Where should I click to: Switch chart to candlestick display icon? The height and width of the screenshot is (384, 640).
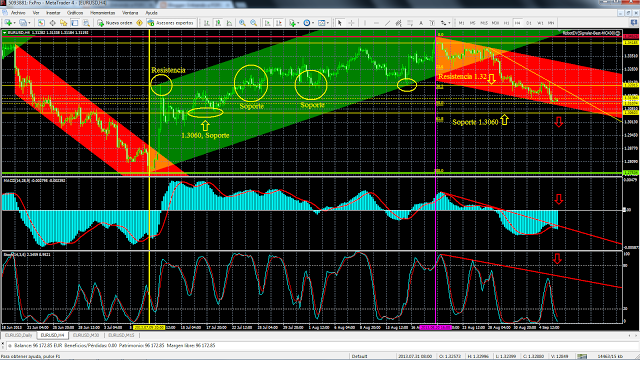[218, 23]
